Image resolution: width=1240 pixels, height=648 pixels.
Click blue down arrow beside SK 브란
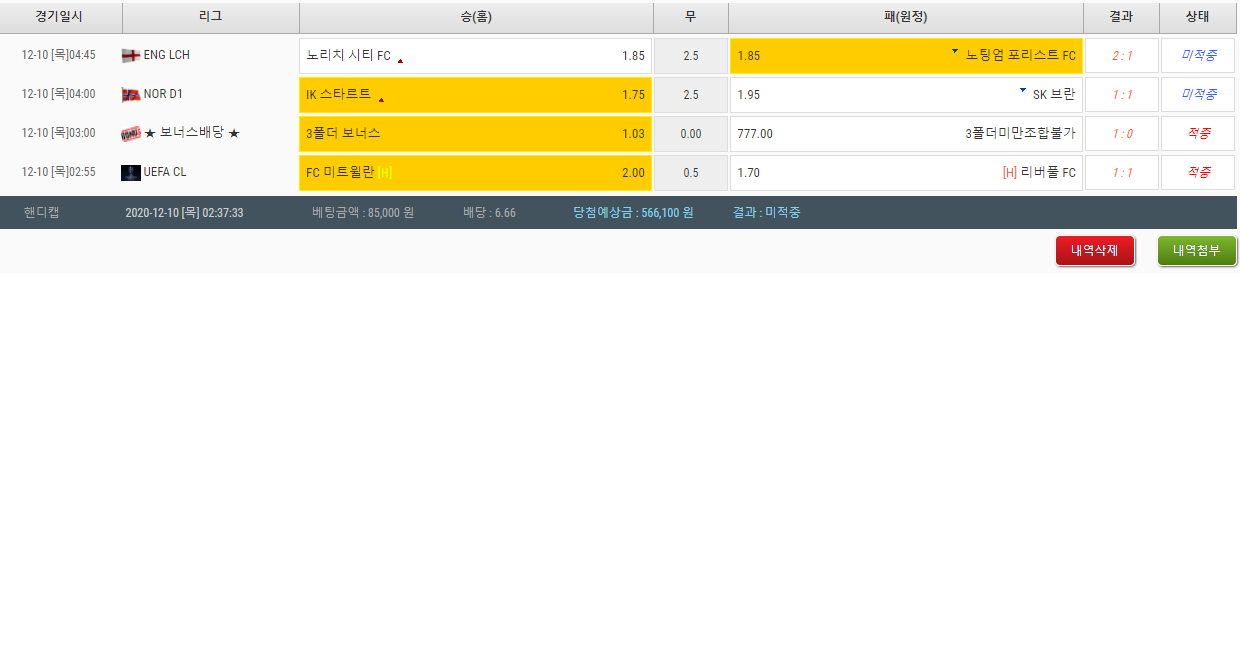click(1022, 90)
